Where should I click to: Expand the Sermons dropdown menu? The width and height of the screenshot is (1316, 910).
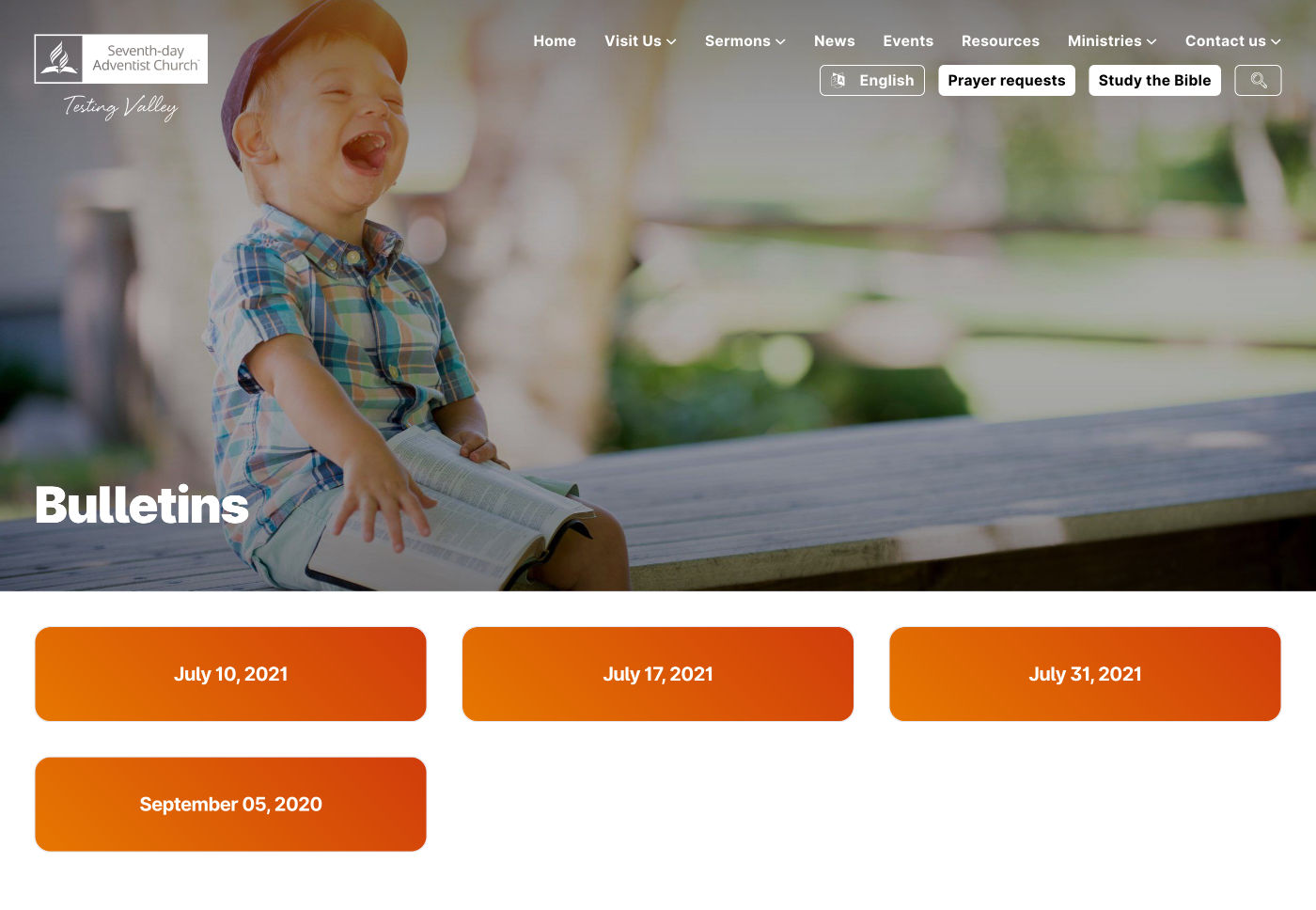coord(744,41)
